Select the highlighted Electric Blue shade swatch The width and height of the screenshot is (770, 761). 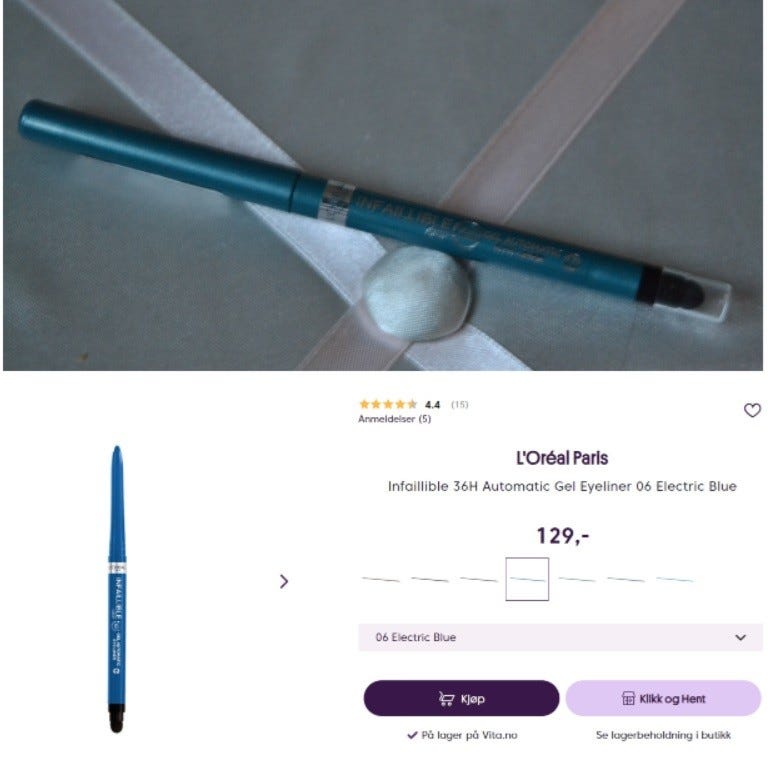tap(527, 579)
